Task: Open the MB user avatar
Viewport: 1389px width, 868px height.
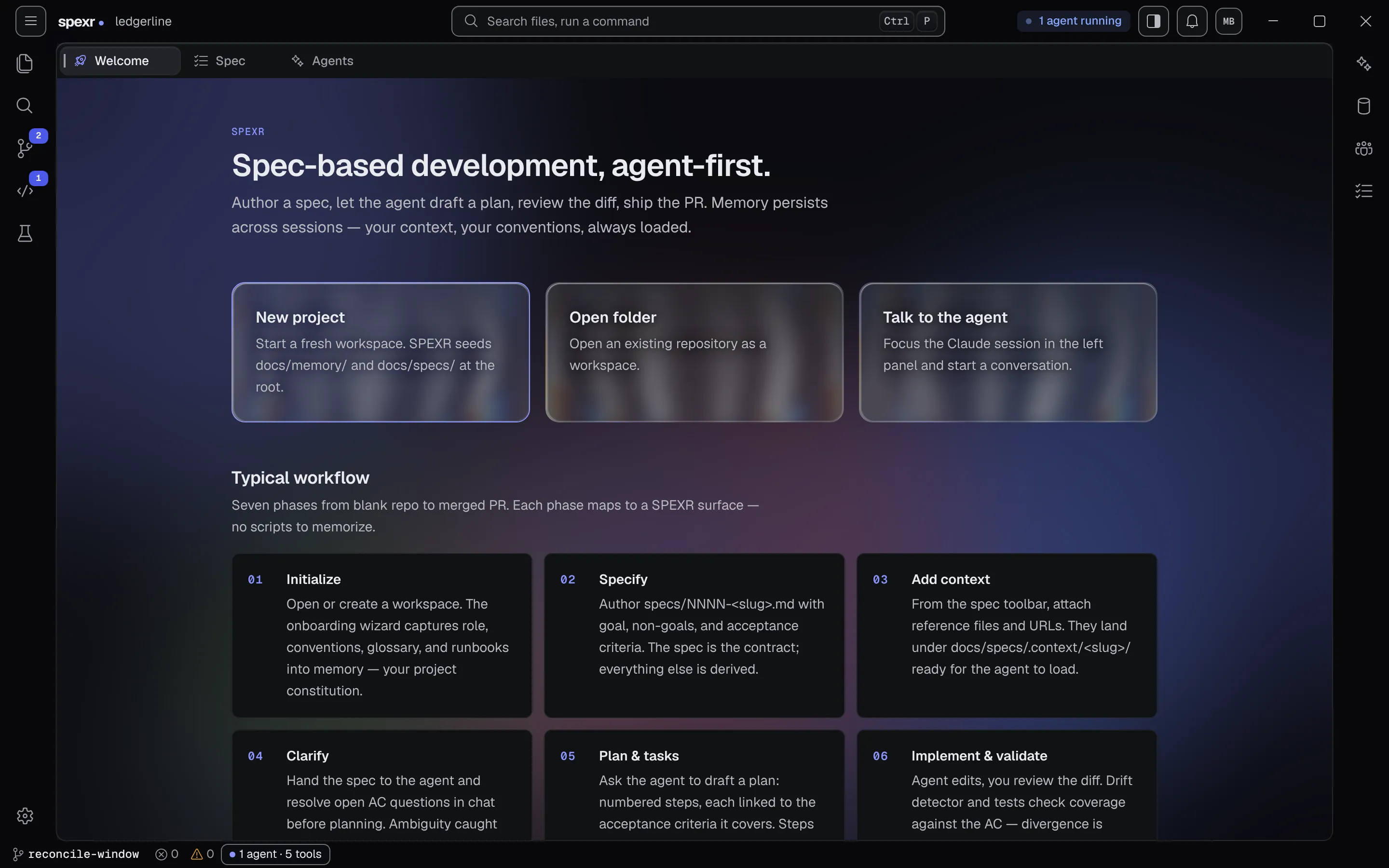Action: tap(1228, 21)
